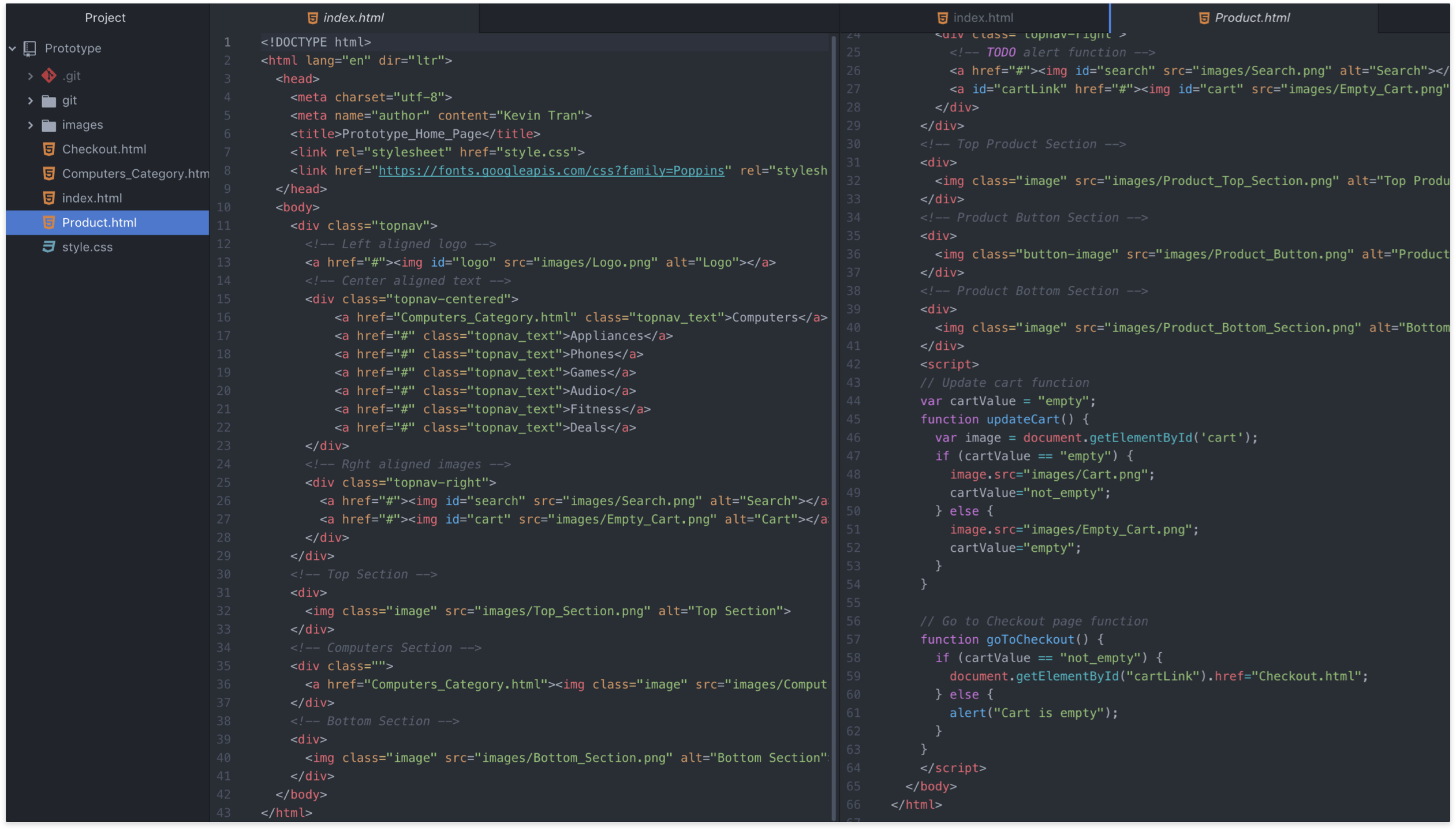The width and height of the screenshot is (1456, 830).
Task: Click HTML5 icon on right index.html tab
Action: [942, 18]
